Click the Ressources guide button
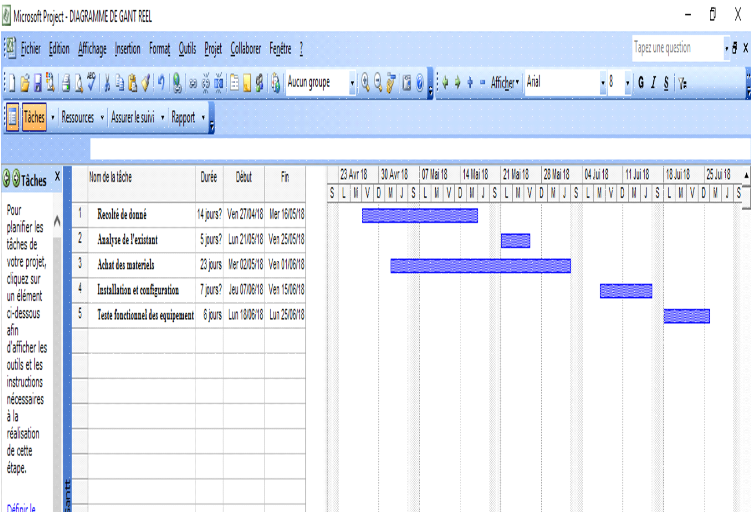Viewport: 751px width, 512px height. coord(77,117)
